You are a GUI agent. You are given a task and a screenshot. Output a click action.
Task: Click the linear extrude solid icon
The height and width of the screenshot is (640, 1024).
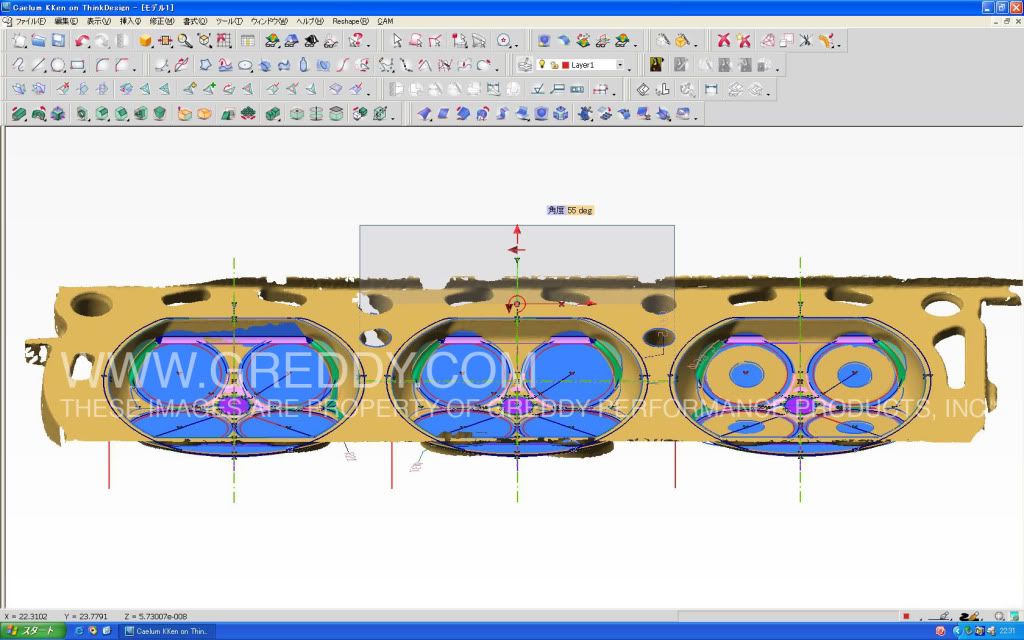coord(19,114)
